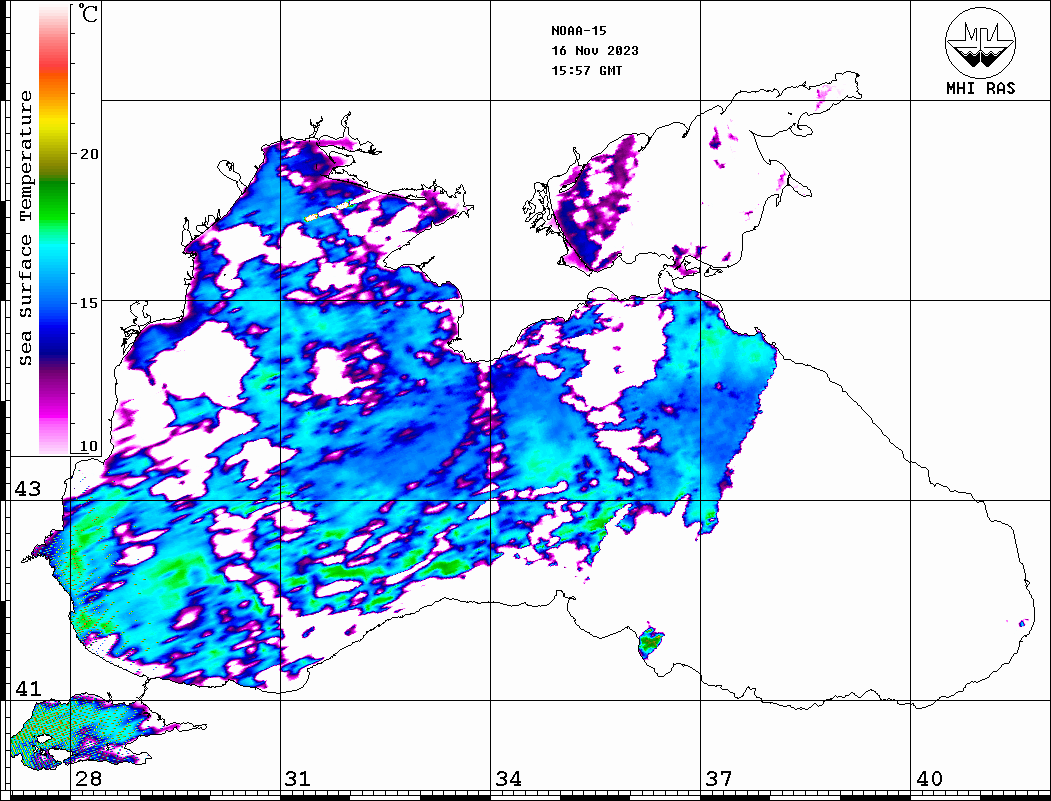The width and height of the screenshot is (1051, 801).
Task: Click the 20 tick on the color scale
Action: [88, 154]
